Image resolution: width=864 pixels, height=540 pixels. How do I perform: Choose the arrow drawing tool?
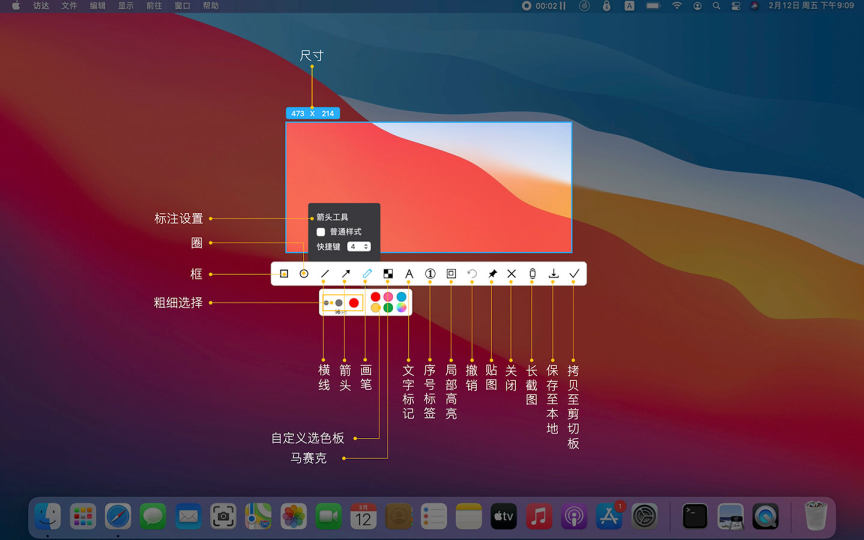click(x=346, y=273)
